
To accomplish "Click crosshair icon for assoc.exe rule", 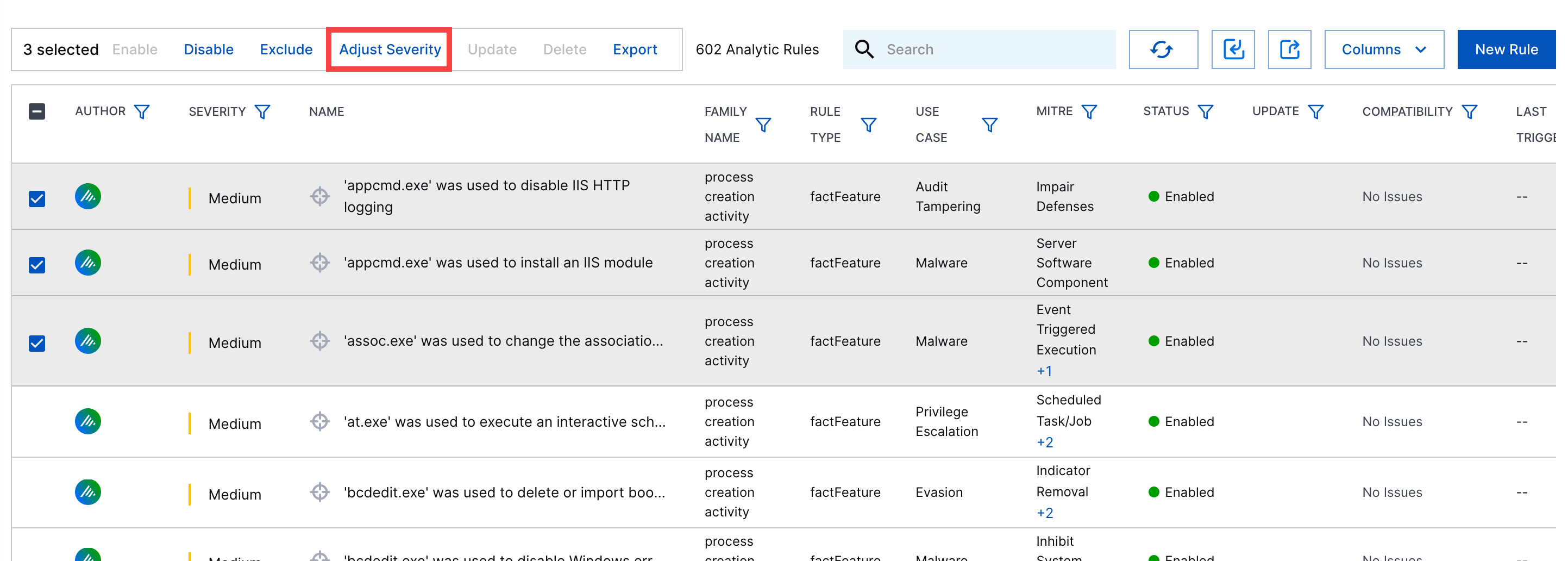I will 319,340.
